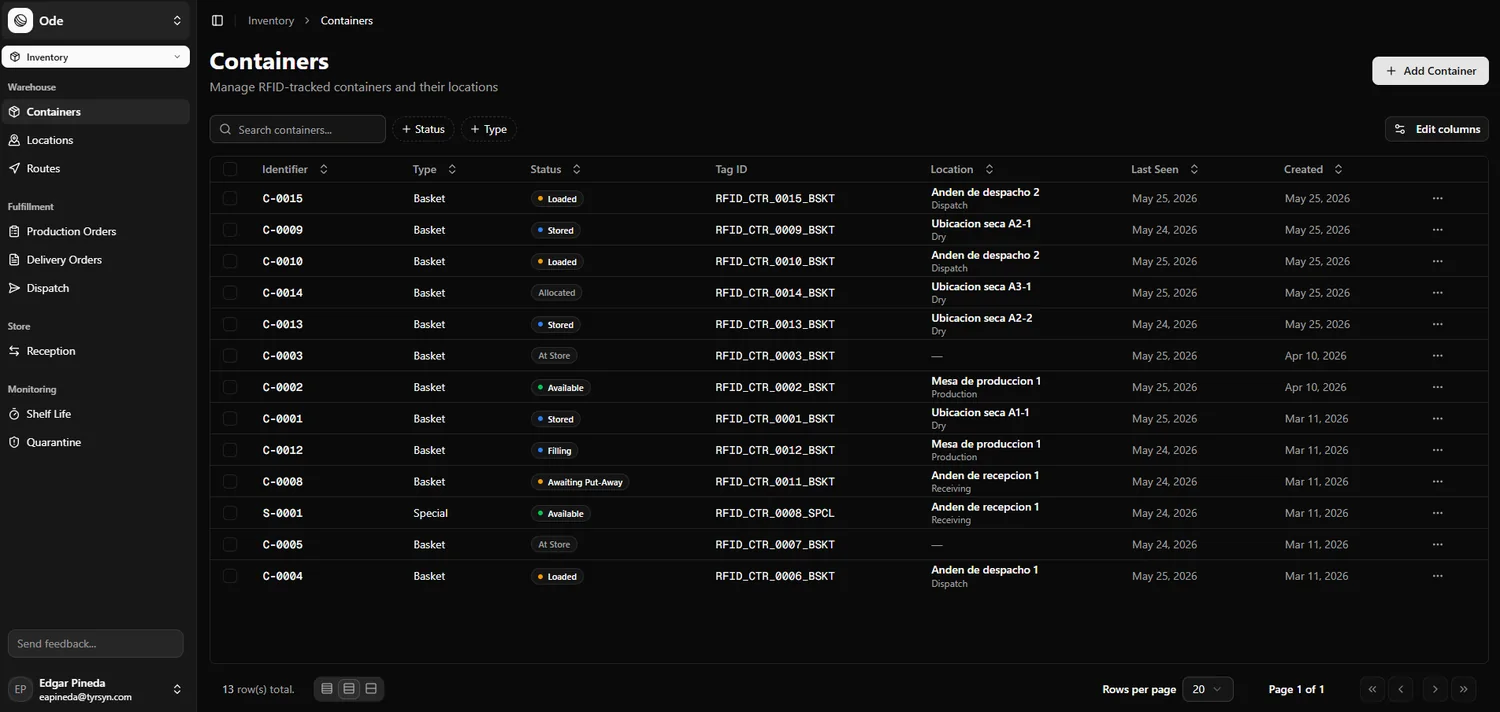The height and width of the screenshot is (712, 1500).
Task: Check the row C-0001 checkbox
Action: pyautogui.click(x=230, y=419)
